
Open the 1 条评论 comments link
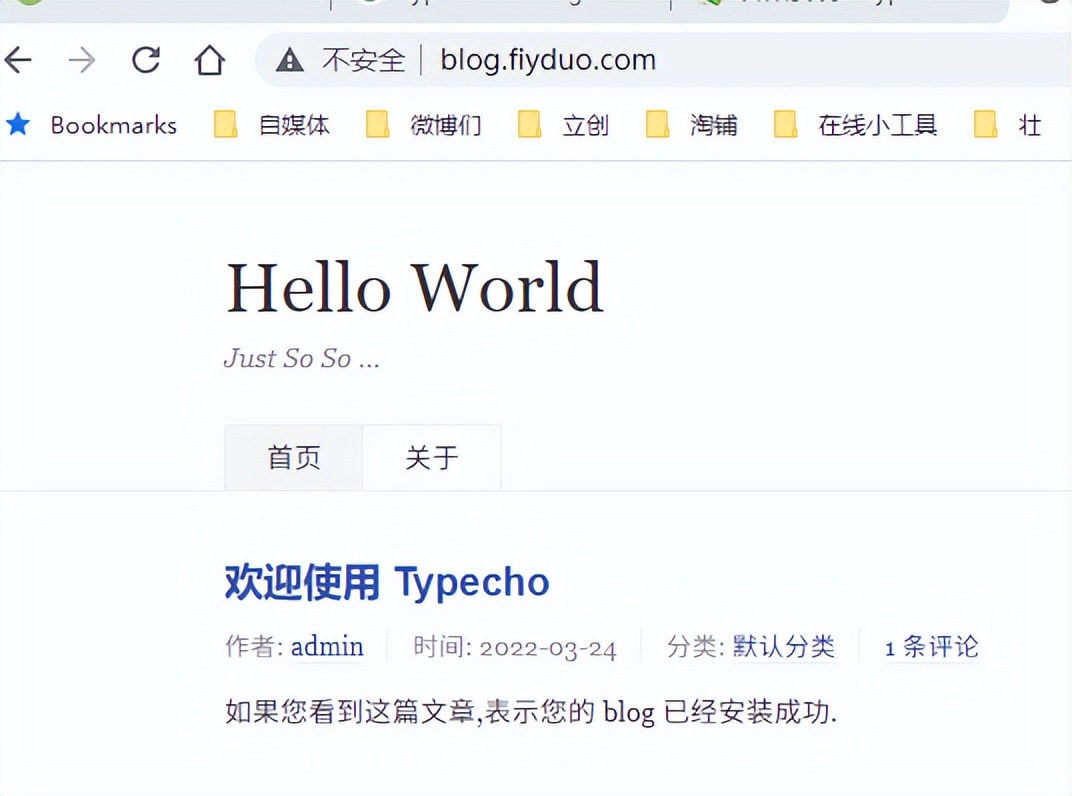point(932,646)
